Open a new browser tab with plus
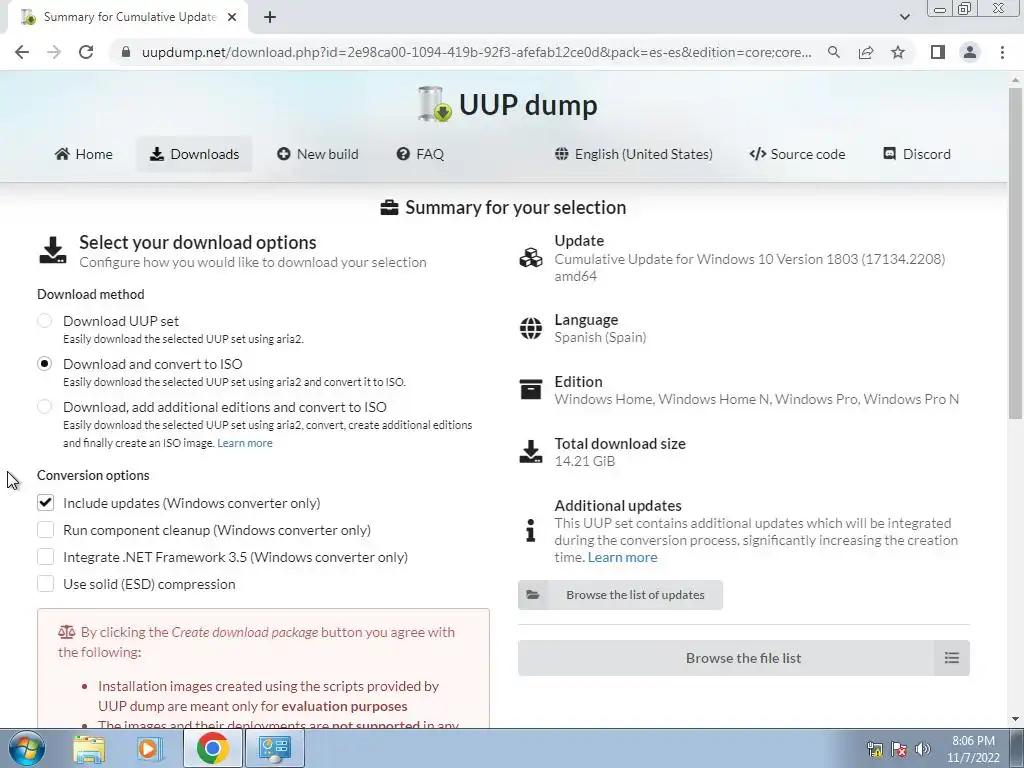The width and height of the screenshot is (1024, 768). 270,17
